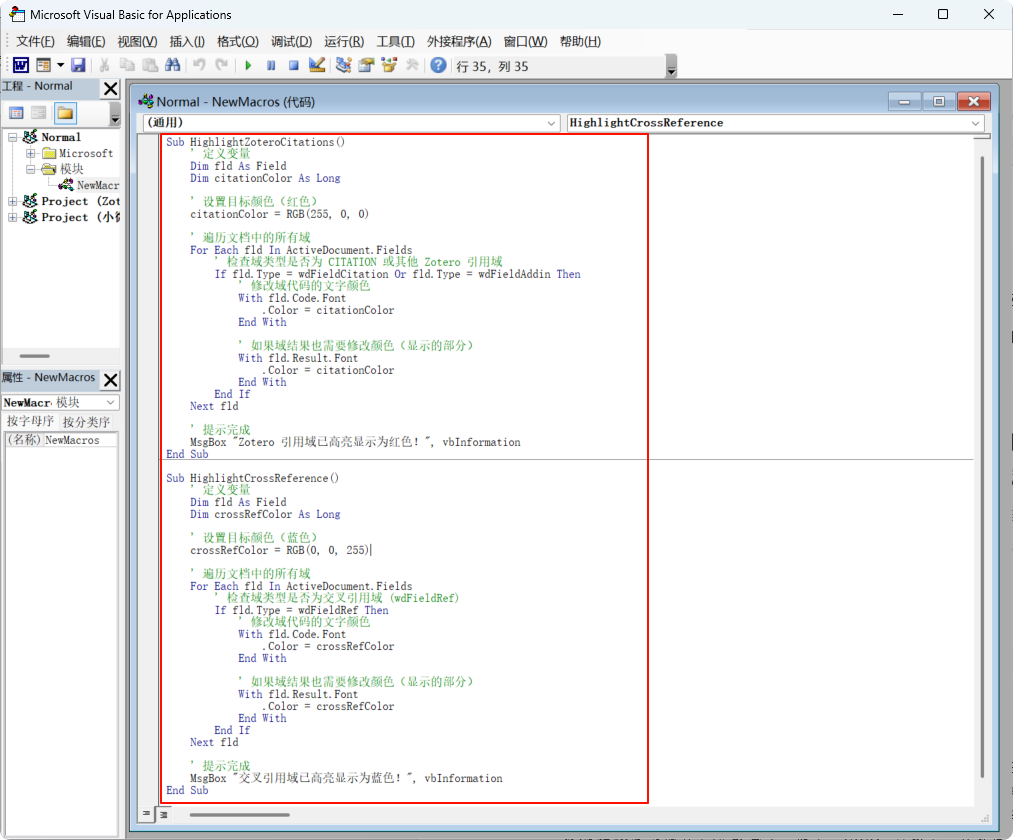Open the 调试(D) menu

(291, 41)
